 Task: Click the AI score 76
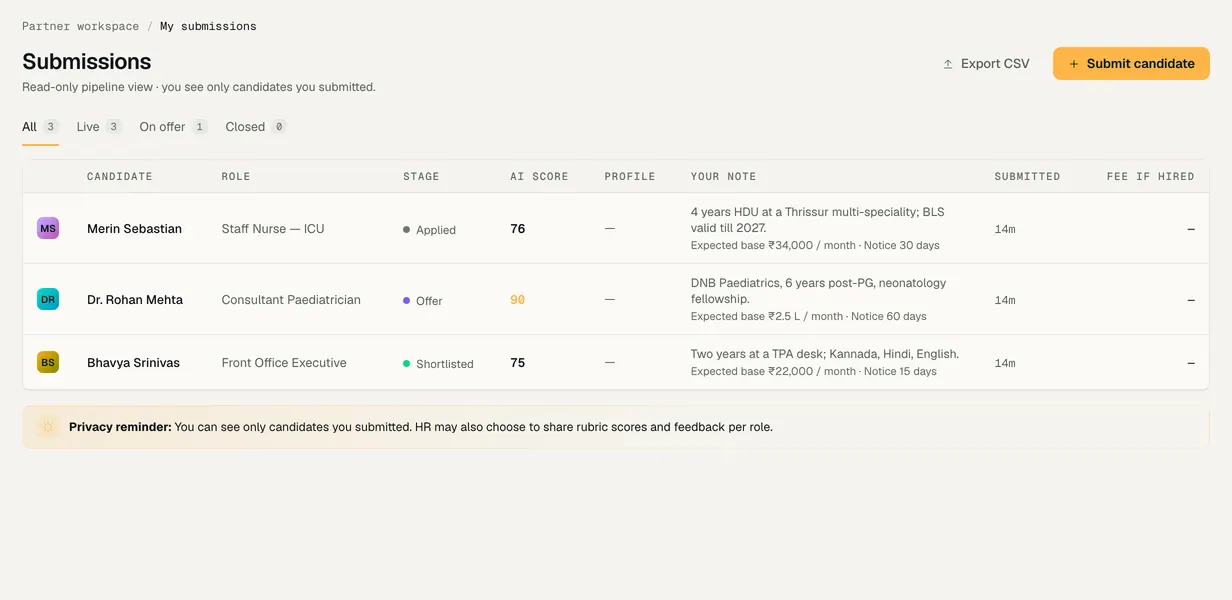(518, 229)
